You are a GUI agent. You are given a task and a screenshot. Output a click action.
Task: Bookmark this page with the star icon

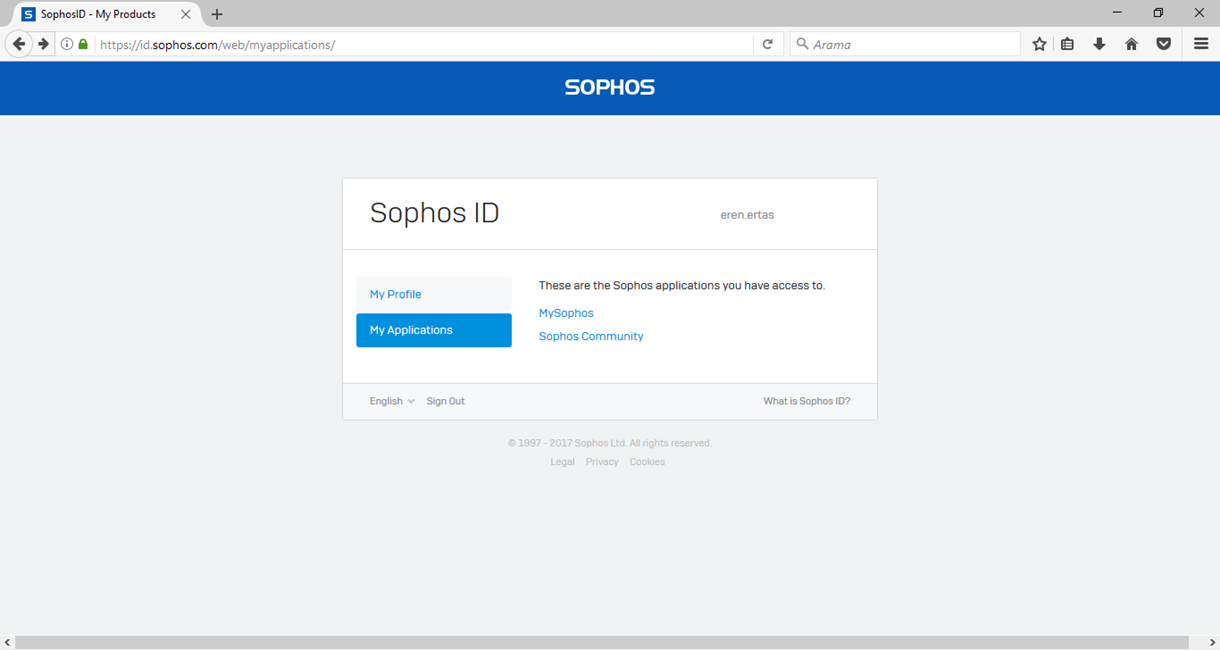click(x=1040, y=44)
